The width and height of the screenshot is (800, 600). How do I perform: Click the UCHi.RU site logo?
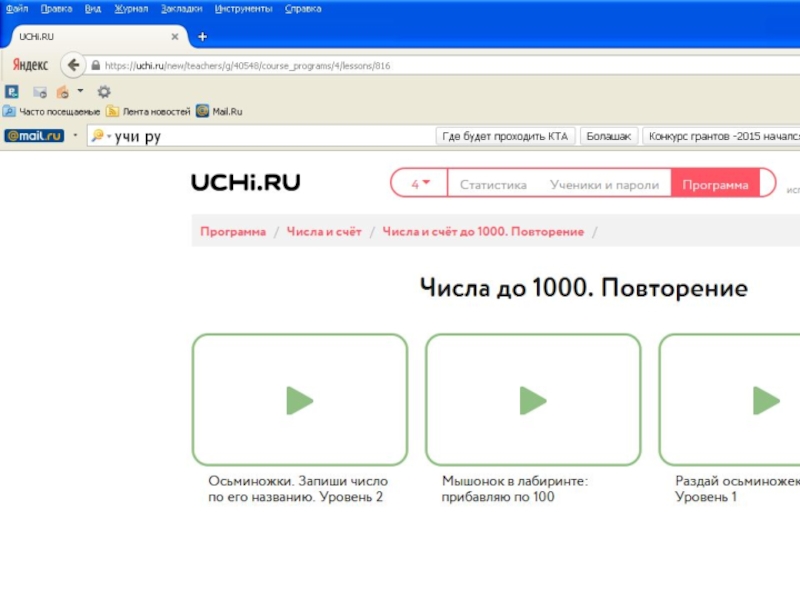click(x=245, y=183)
